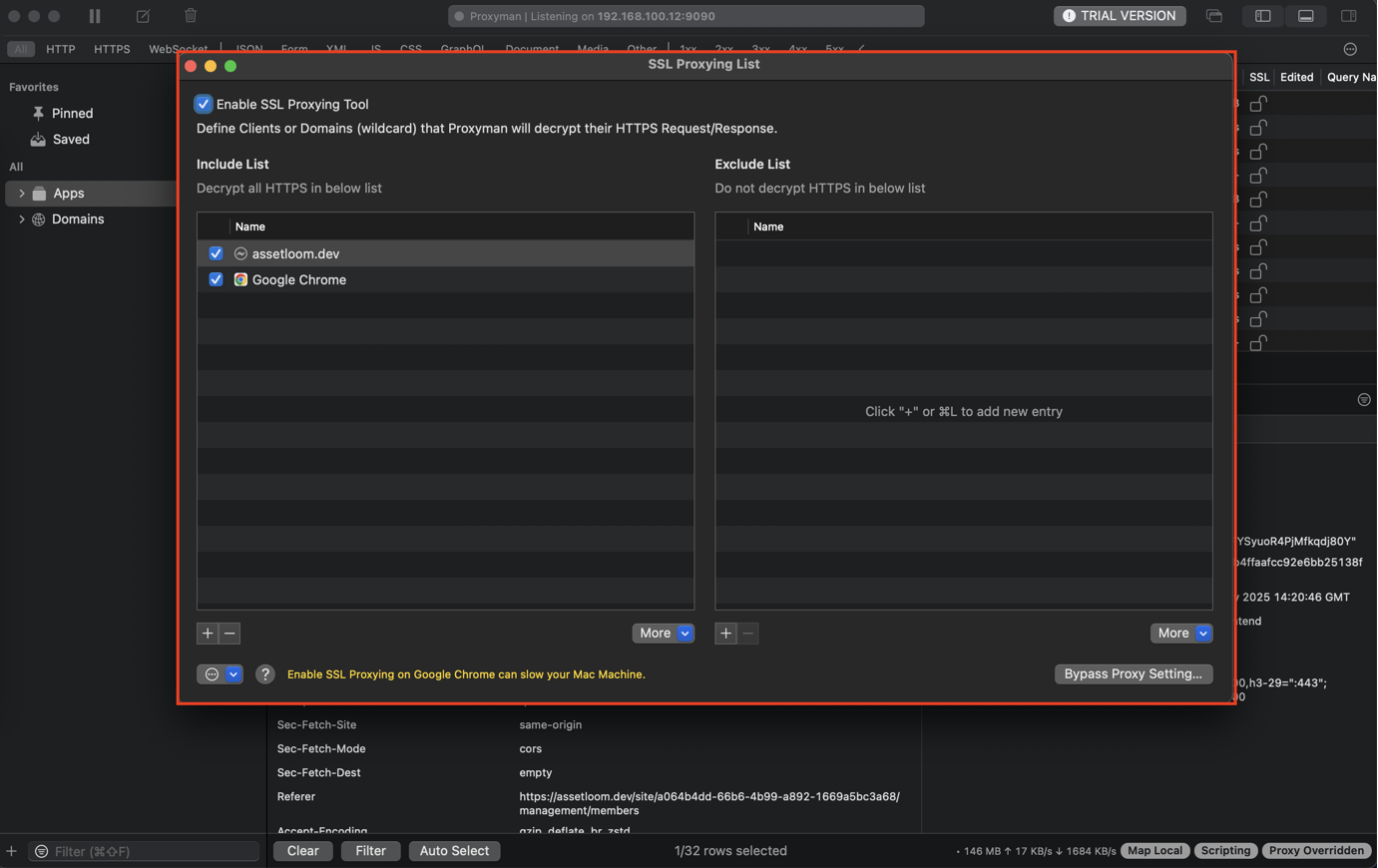Click the Filter search input field

pyautogui.click(x=145, y=851)
